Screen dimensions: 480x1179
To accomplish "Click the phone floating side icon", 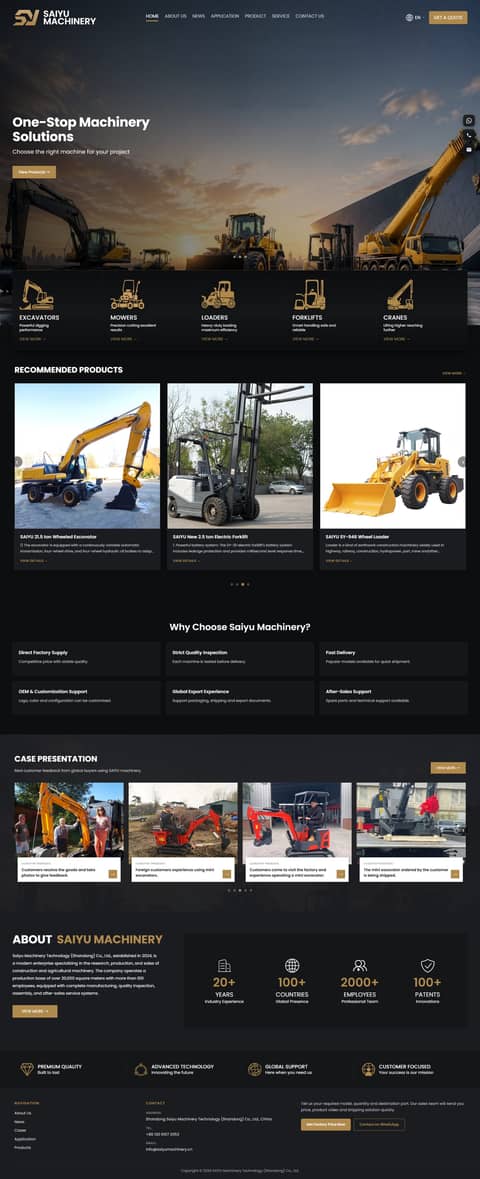I will 469,135.
